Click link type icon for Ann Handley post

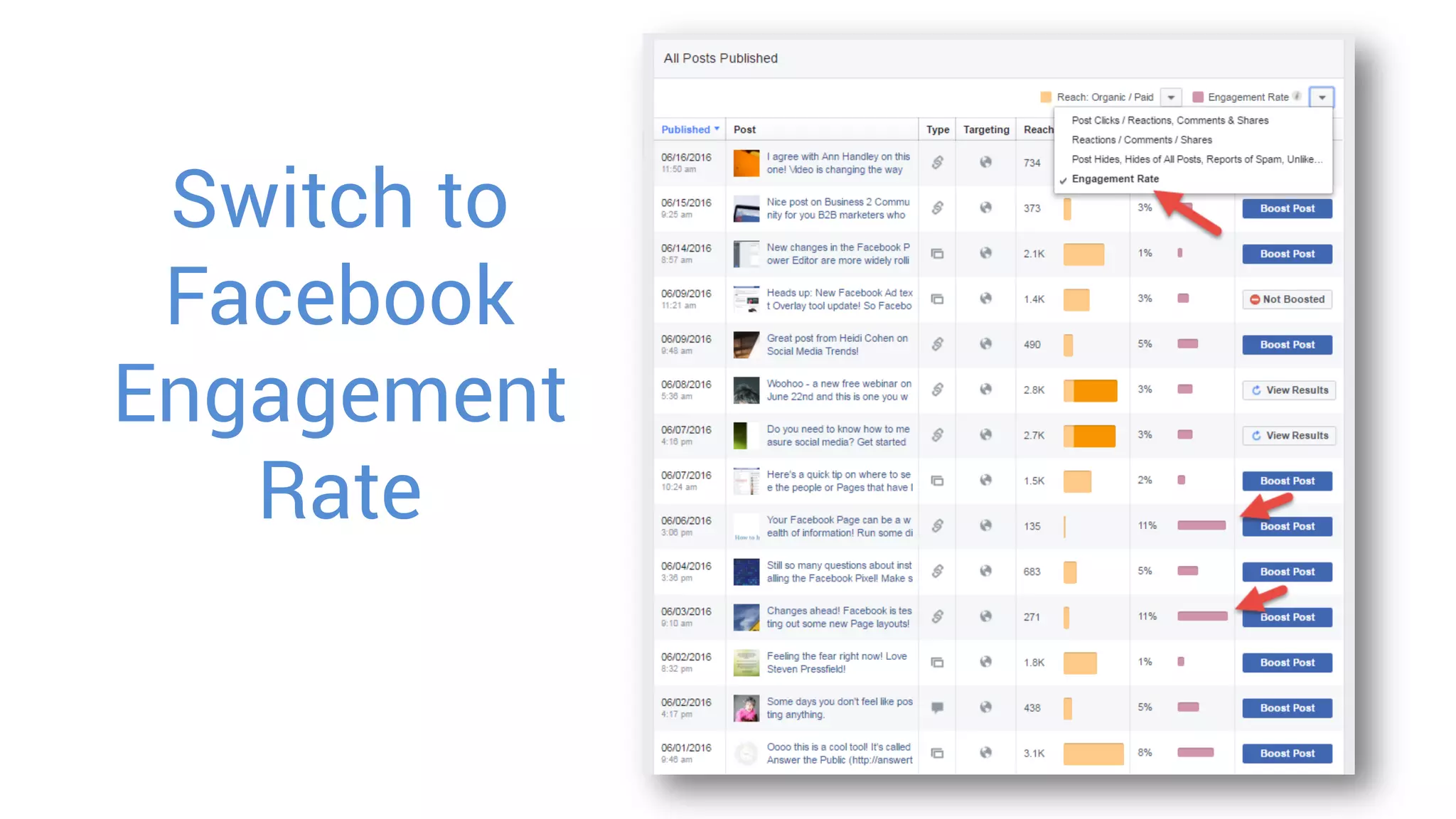tap(938, 163)
